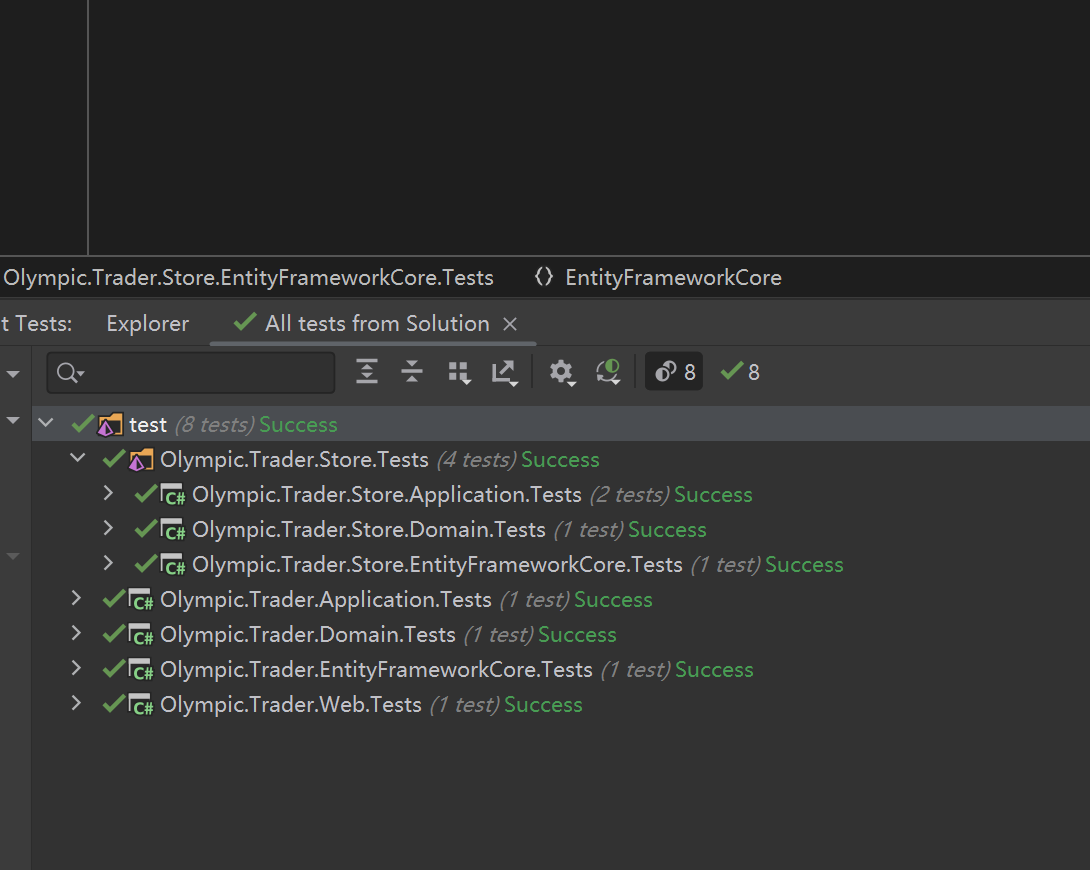Collapse the Olympic.Trader.Store.Tests folder
1090x870 pixels.
point(77,459)
